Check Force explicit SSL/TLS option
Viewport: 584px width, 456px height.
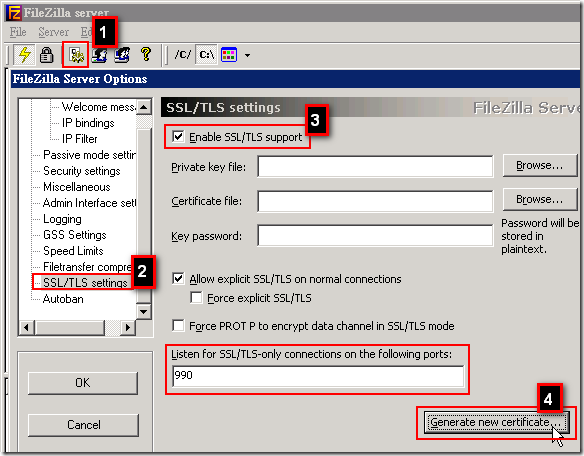point(196,298)
